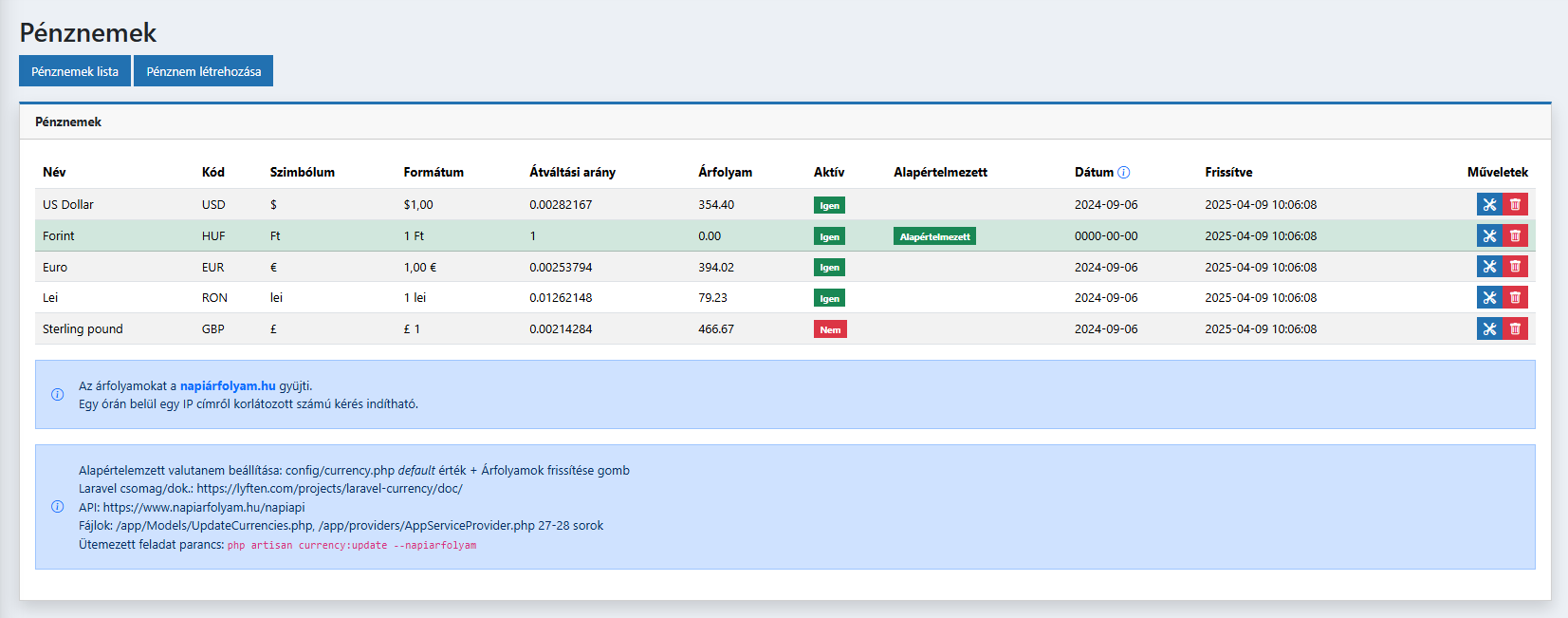
Task: Select the Lei row name cell
Action: coord(50,298)
